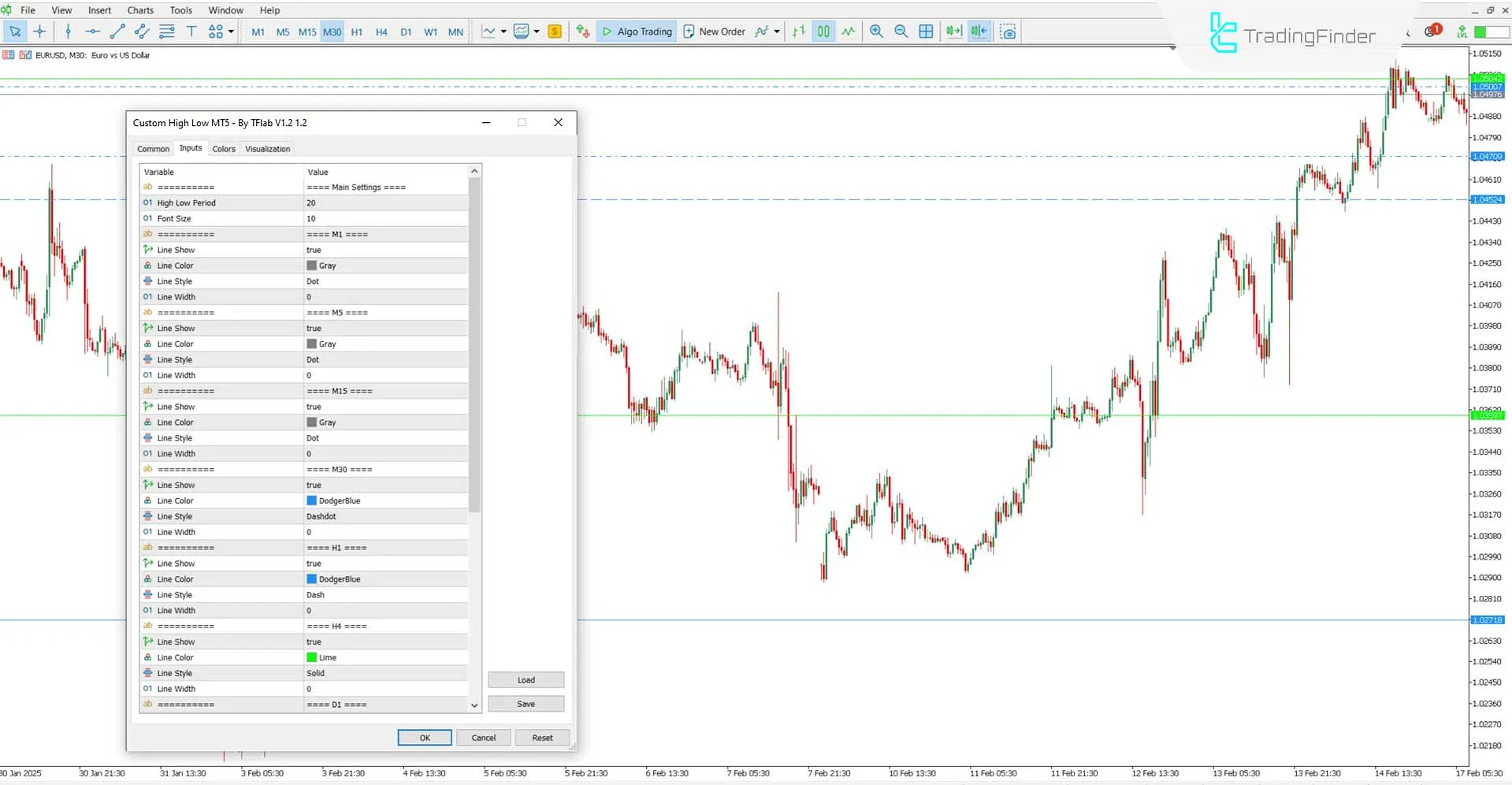Toggle Algo Trading on

tap(637, 32)
